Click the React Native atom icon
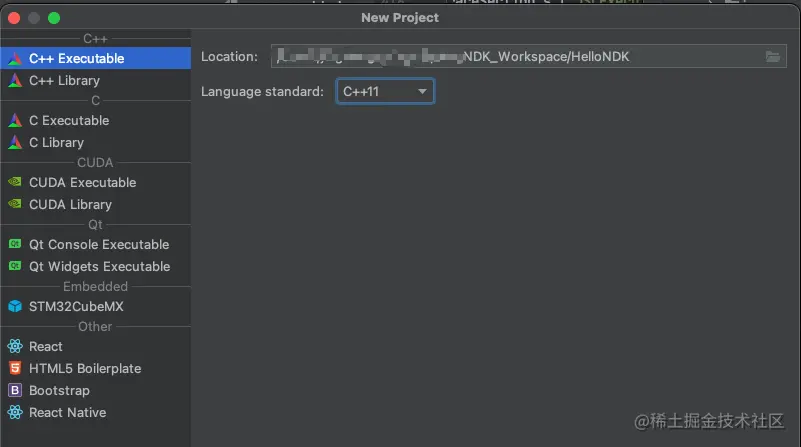 (15, 412)
